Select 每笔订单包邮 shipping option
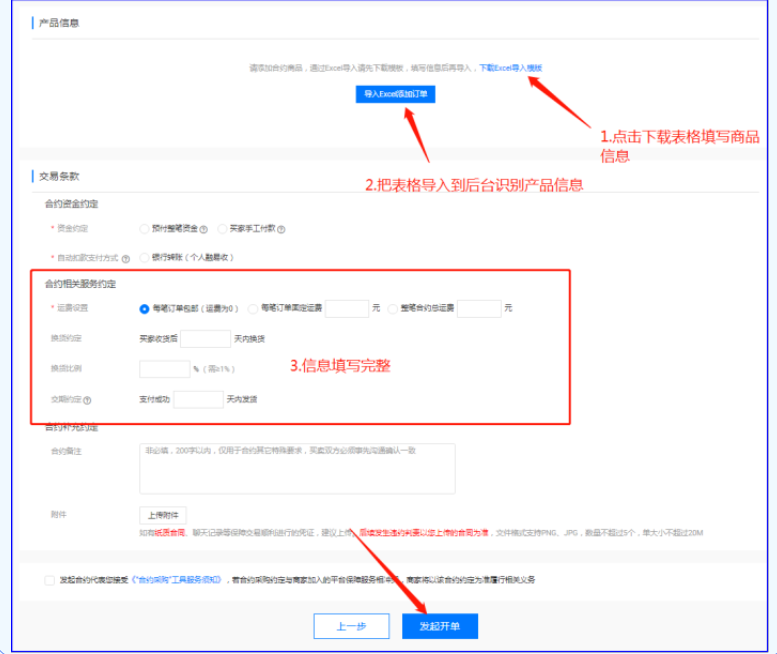The image size is (777, 654). pyautogui.click(x=145, y=309)
